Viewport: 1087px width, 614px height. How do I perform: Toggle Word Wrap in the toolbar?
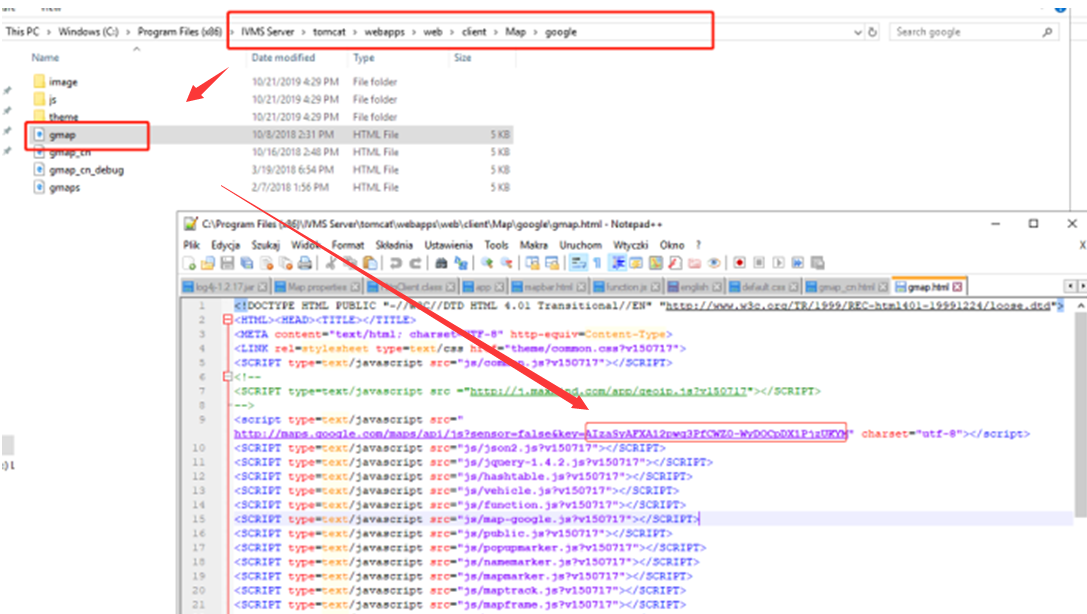[x=579, y=263]
